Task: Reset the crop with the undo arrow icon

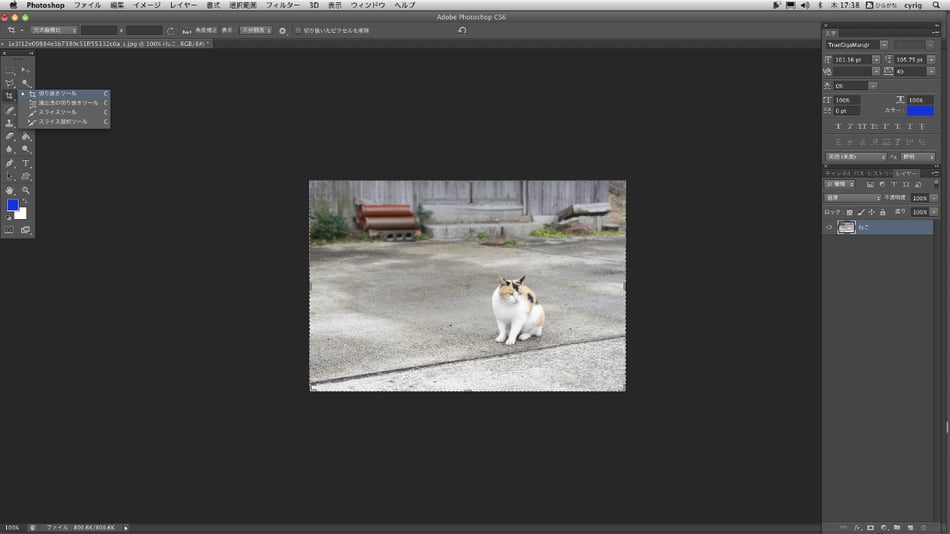Action: pos(461,31)
